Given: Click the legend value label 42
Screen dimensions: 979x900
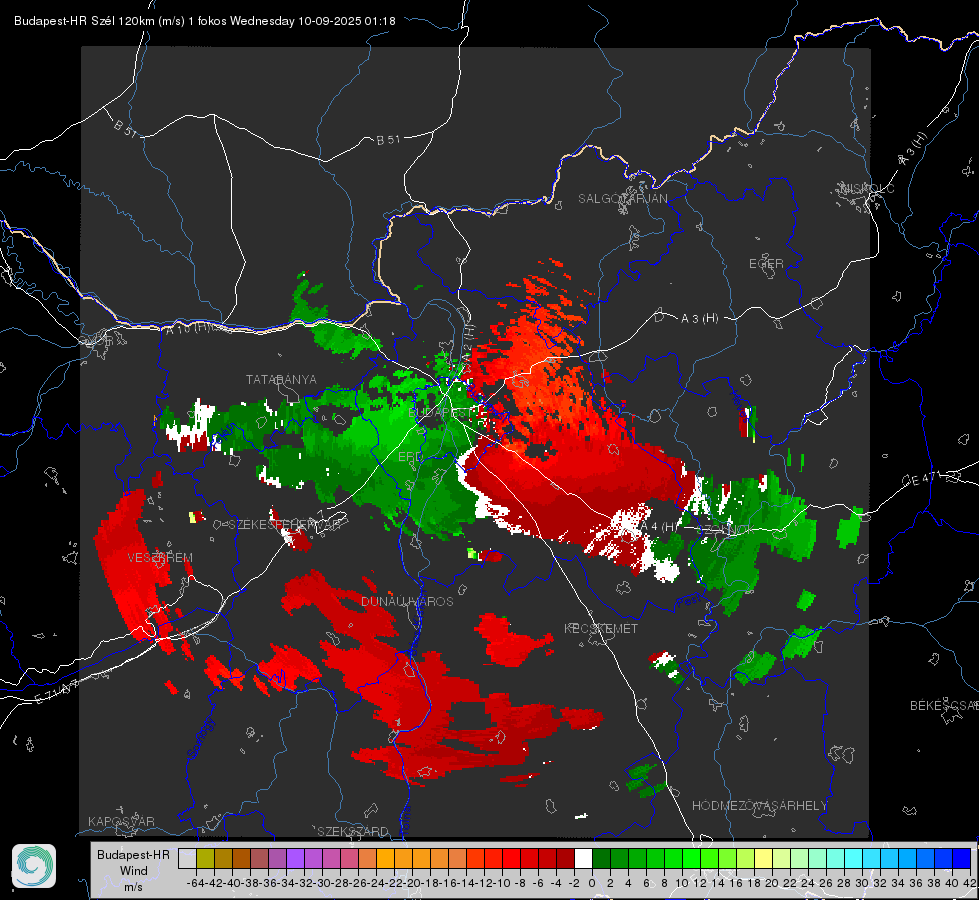Looking at the screenshot, I should 970,883.
